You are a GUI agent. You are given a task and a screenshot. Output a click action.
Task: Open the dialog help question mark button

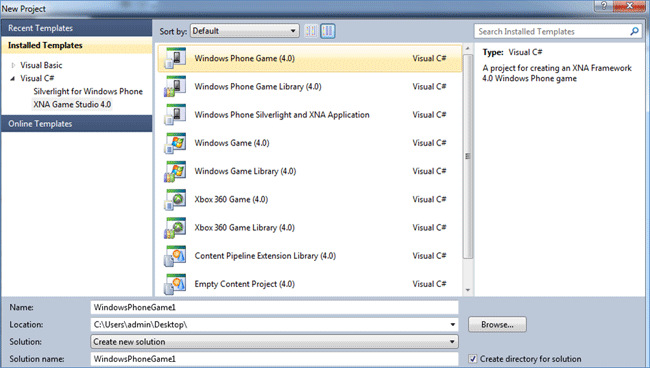point(604,5)
